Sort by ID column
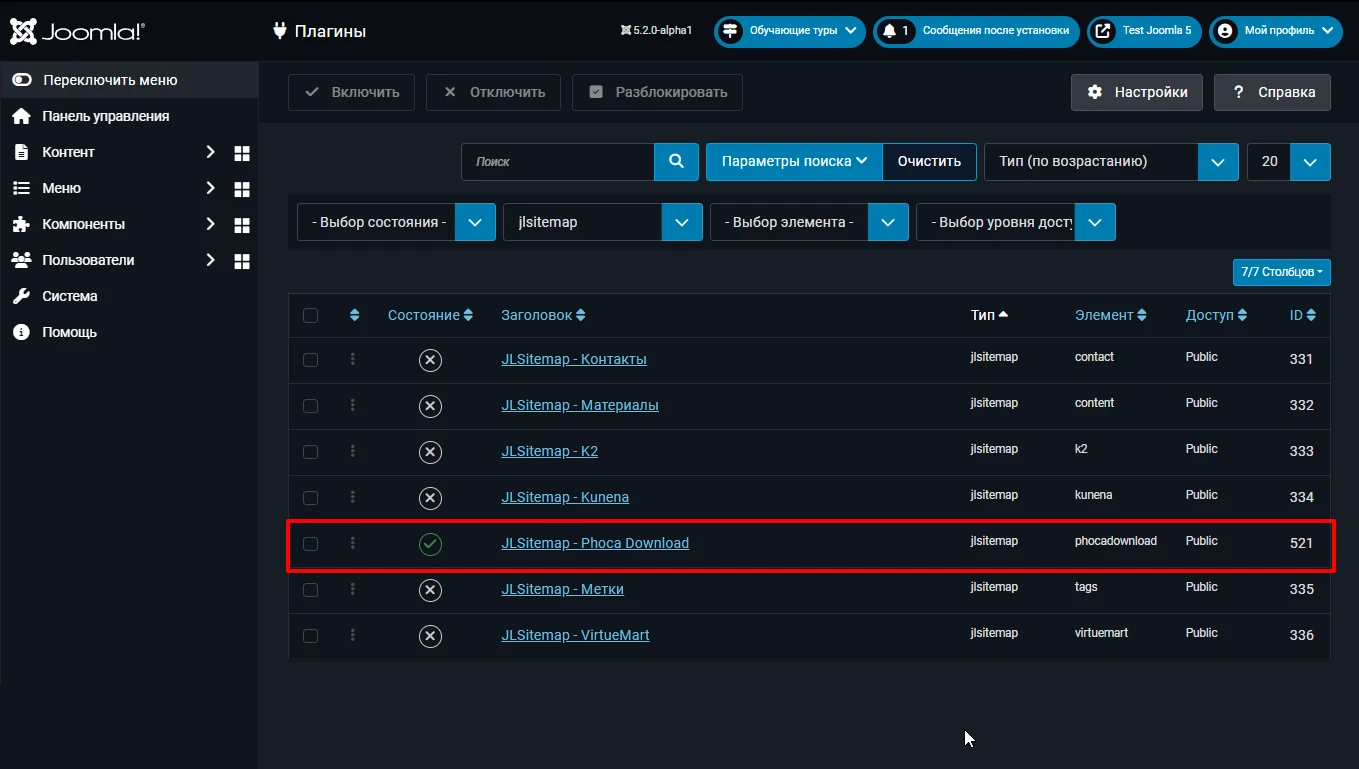This screenshot has height=769, width=1359. click(1302, 315)
